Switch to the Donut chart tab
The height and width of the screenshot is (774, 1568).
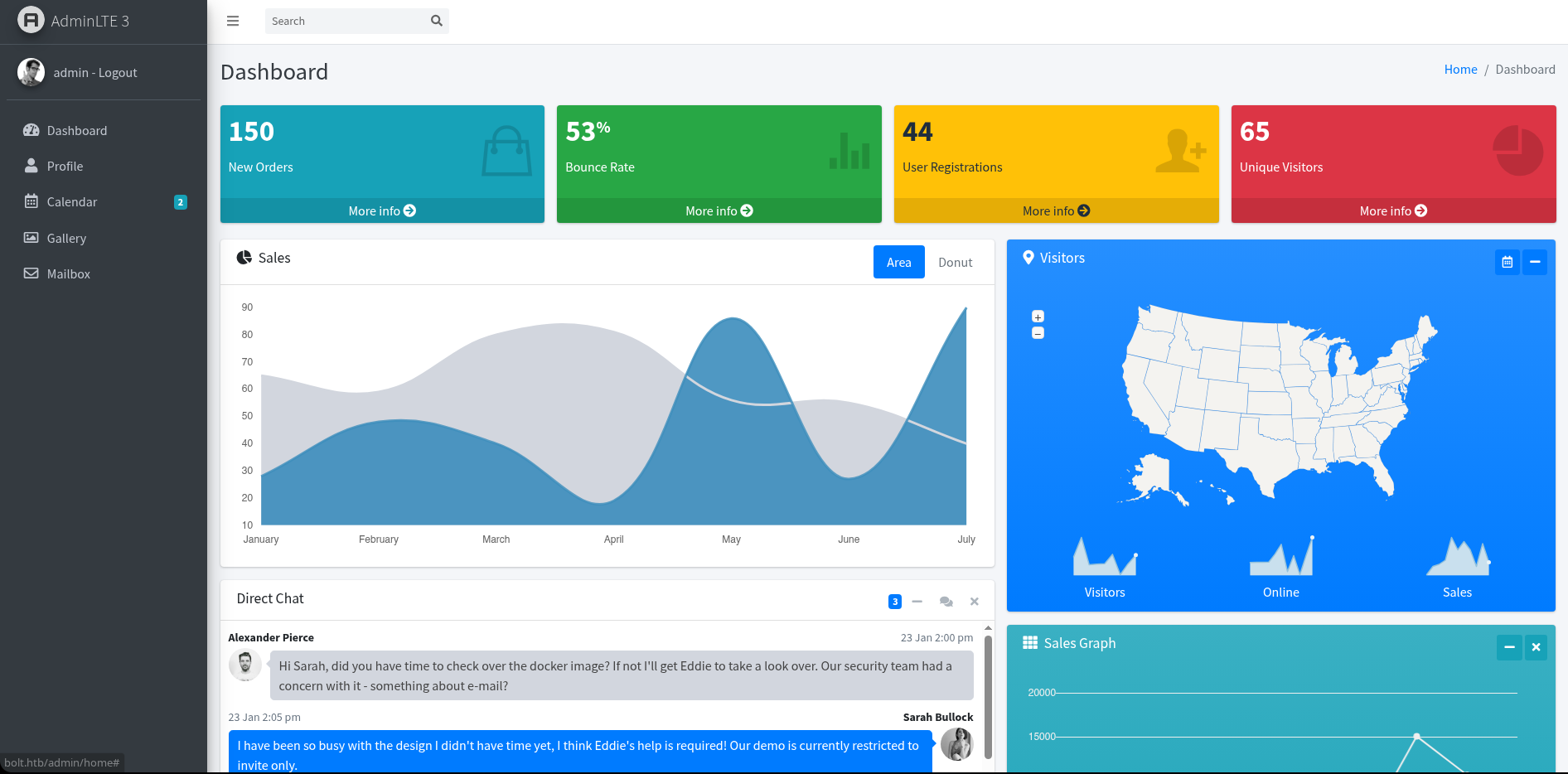(956, 263)
